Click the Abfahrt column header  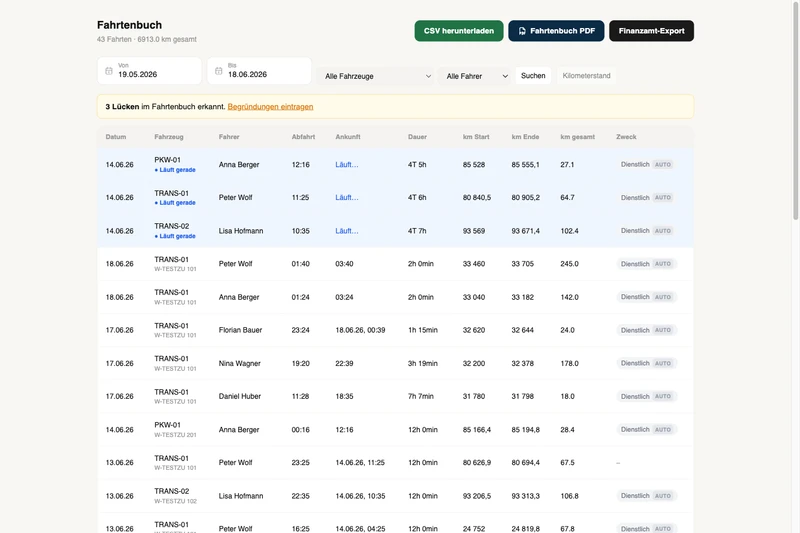pyautogui.click(x=303, y=137)
